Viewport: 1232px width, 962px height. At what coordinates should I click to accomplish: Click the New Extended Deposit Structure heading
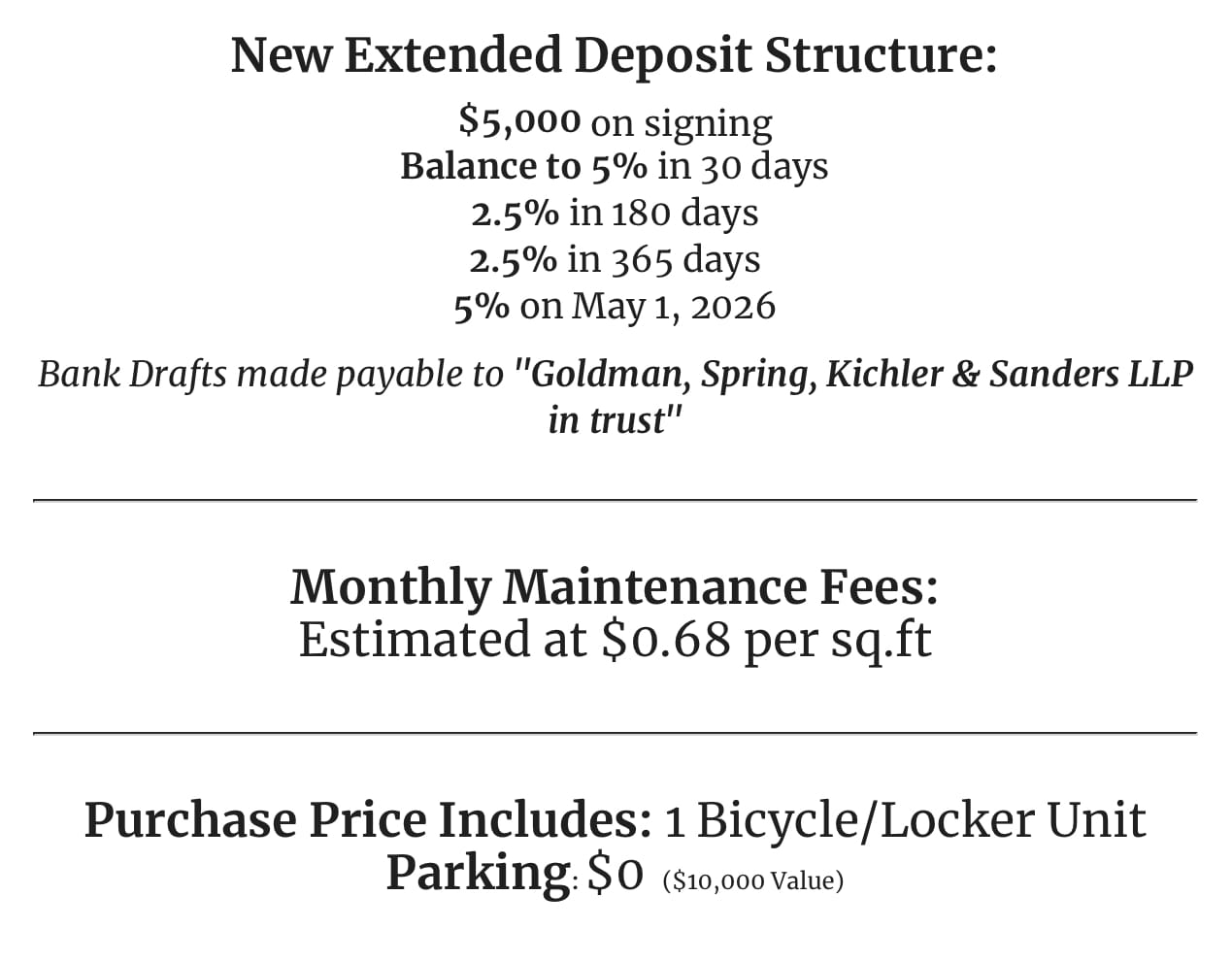click(x=614, y=54)
